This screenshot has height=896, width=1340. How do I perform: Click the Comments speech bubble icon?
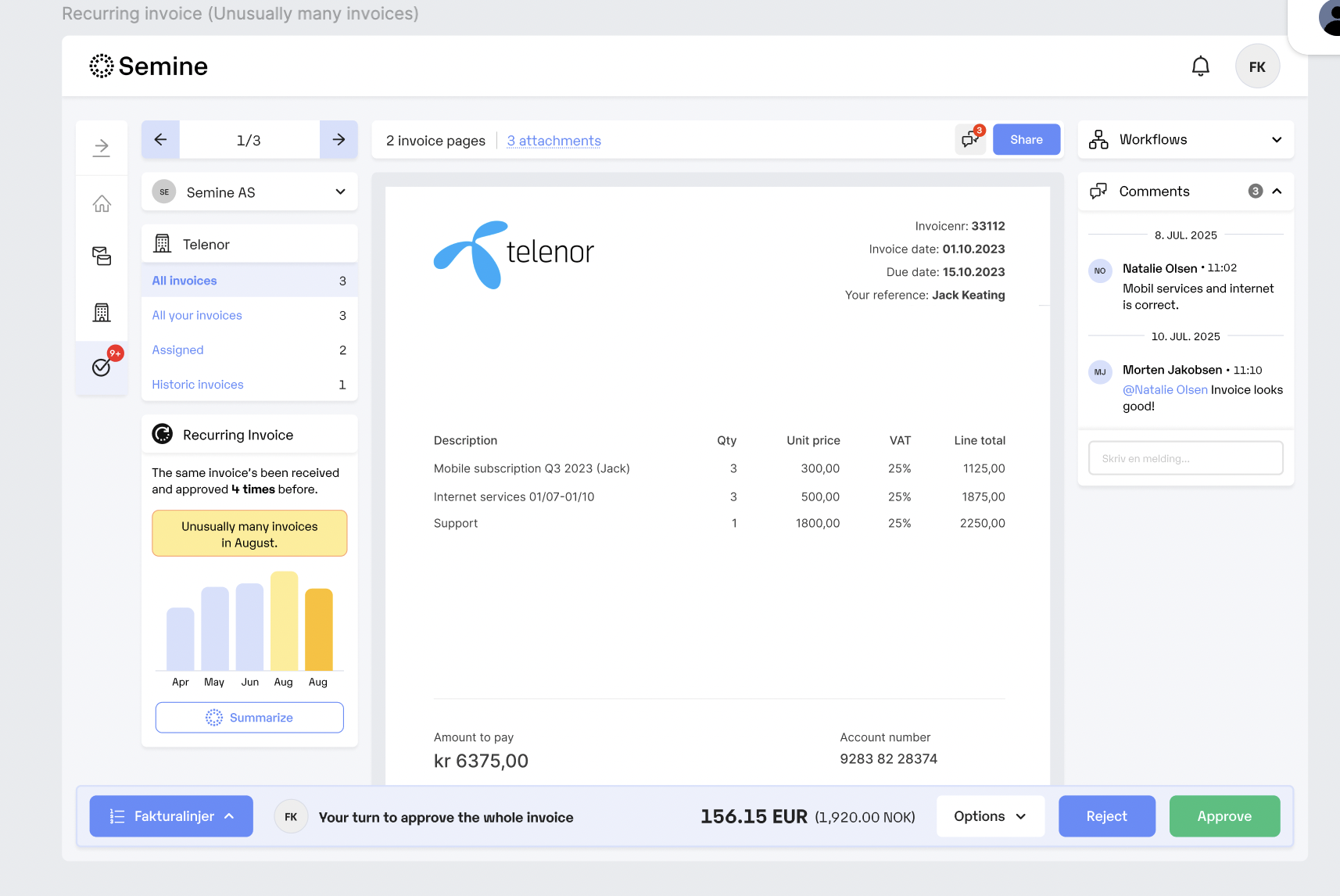(1098, 192)
